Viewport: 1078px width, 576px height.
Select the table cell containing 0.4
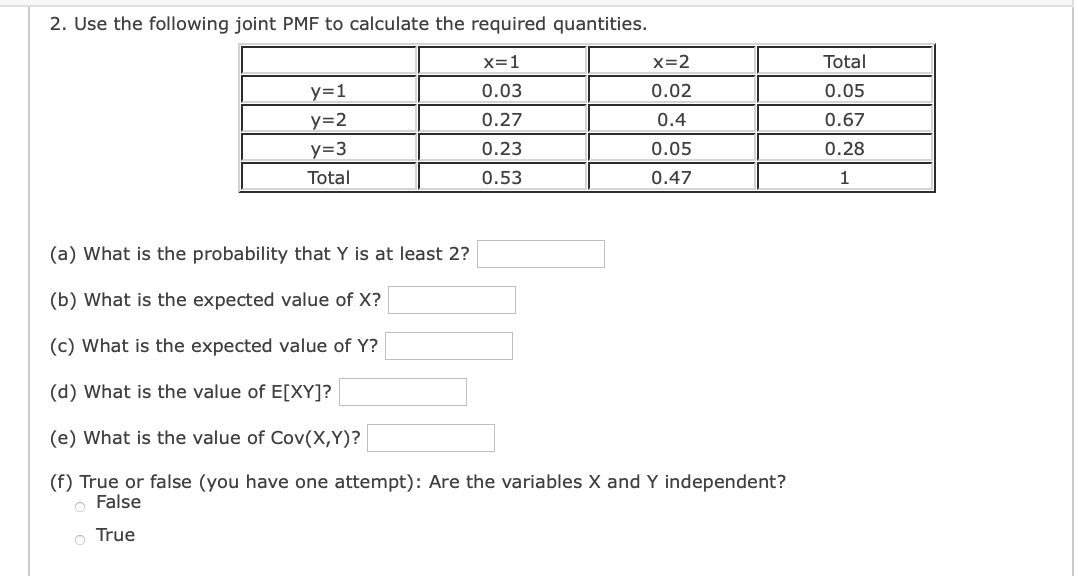pyautogui.click(x=672, y=118)
